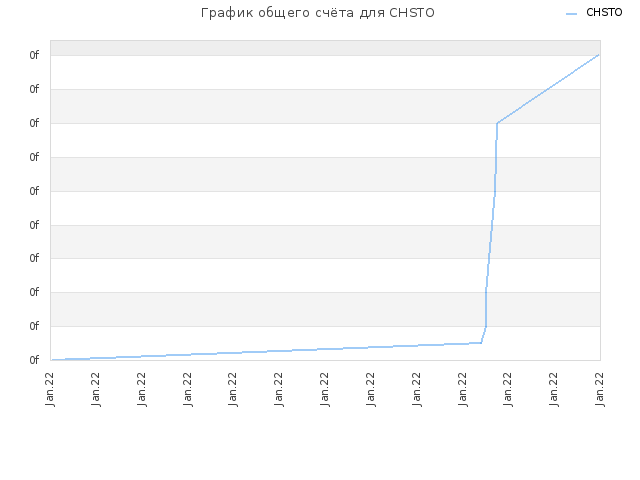
Task: Click the blue line swatch in the legend
Action: point(571,13)
